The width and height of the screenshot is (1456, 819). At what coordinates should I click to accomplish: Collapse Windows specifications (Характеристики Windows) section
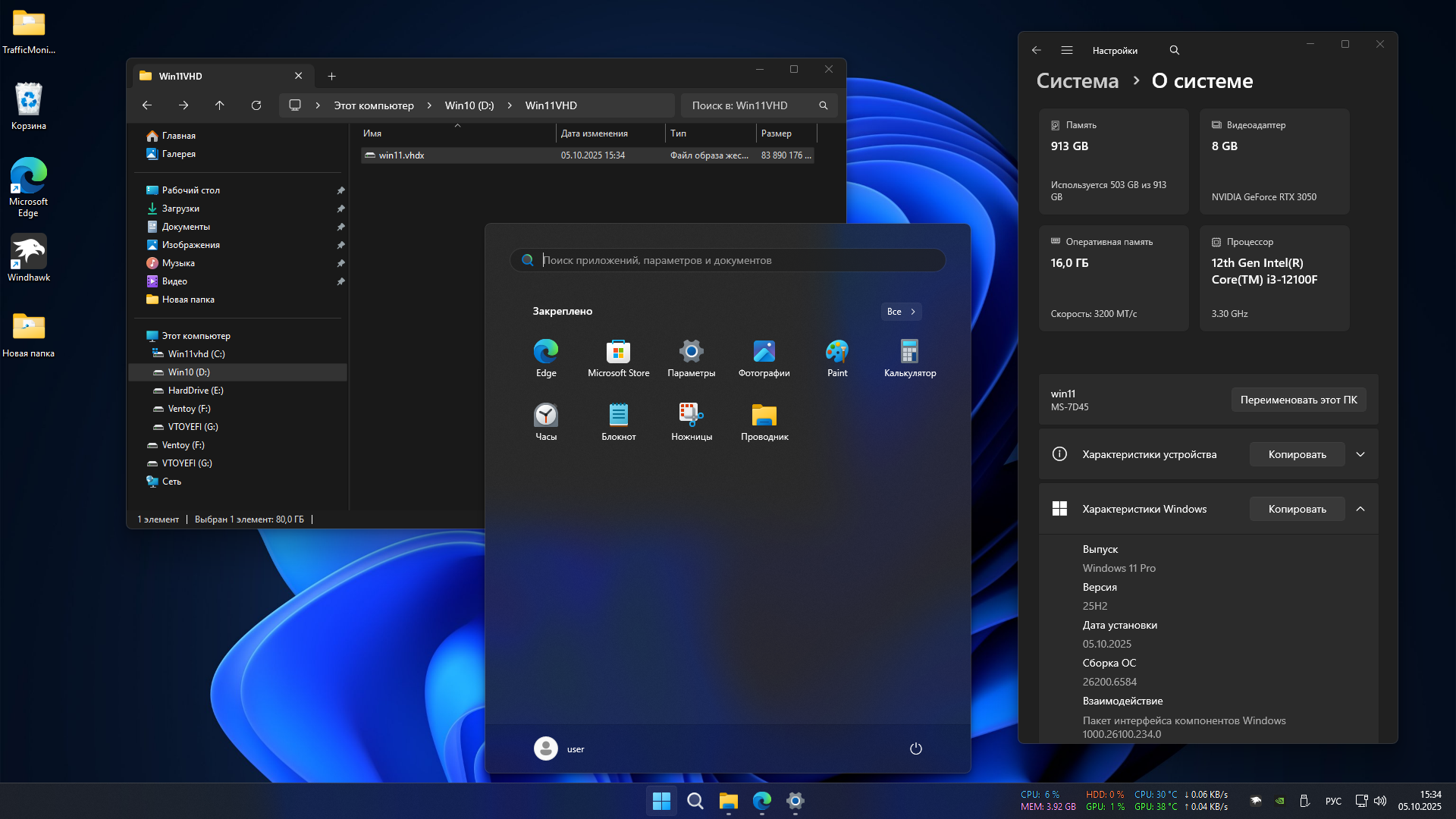1360,509
